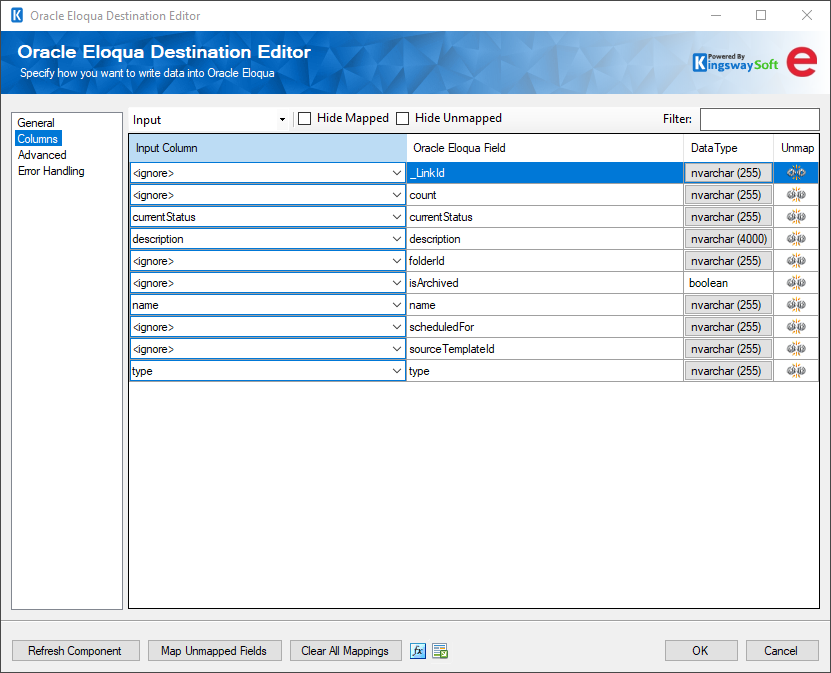Click the mapping table icon beside fx
The width and height of the screenshot is (831, 673).
pyautogui.click(x=440, y=651)
